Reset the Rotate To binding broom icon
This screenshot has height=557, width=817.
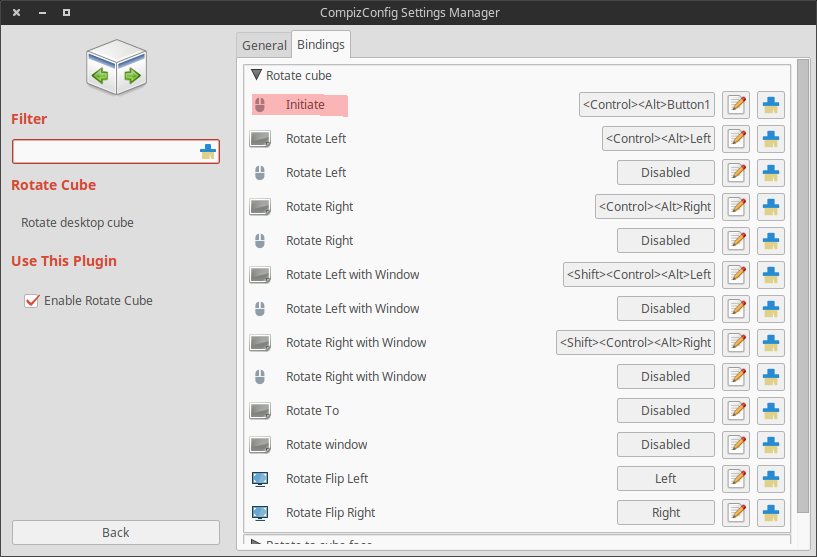point(771,411)
